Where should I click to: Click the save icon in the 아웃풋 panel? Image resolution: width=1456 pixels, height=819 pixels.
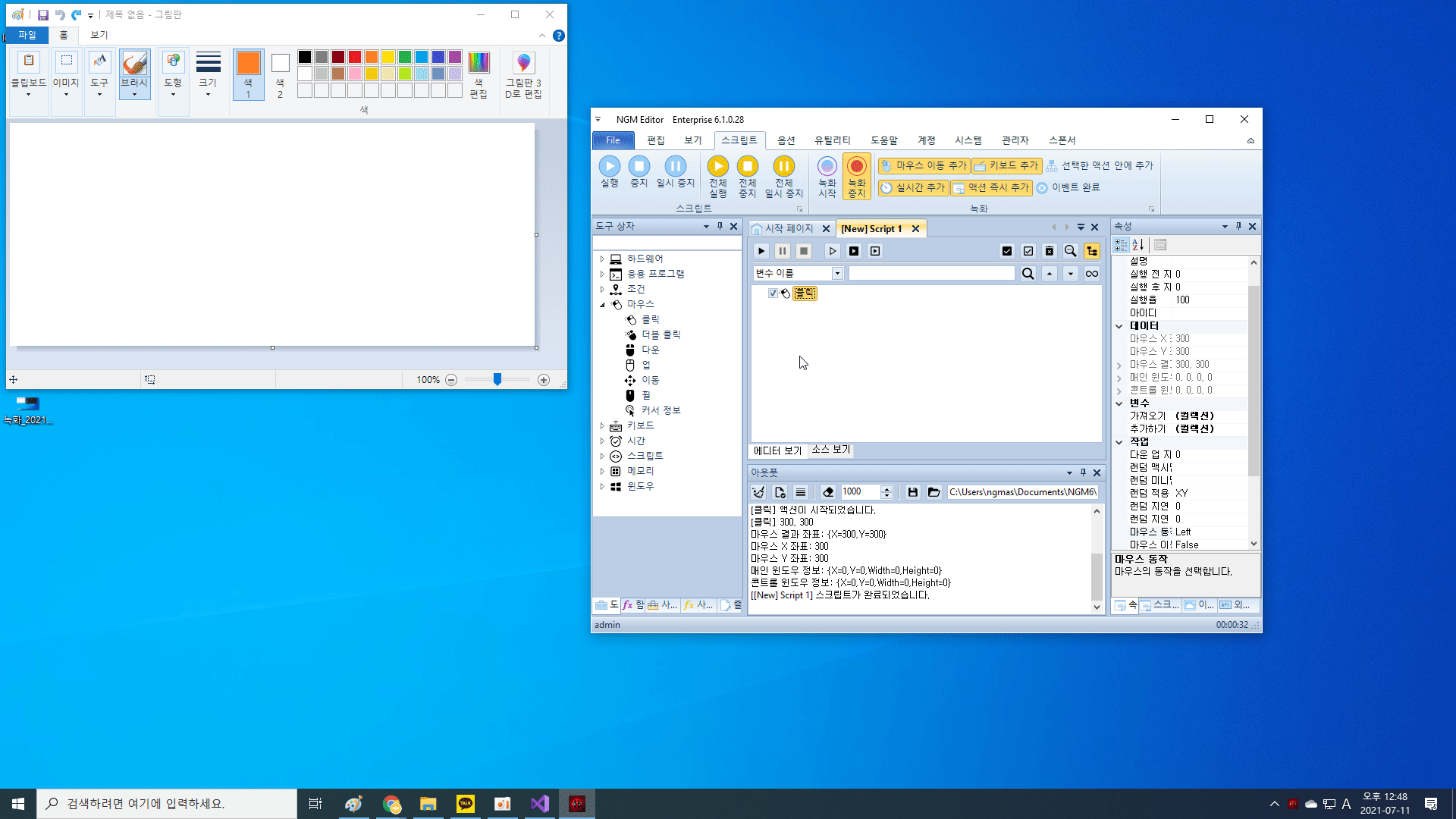913,492
